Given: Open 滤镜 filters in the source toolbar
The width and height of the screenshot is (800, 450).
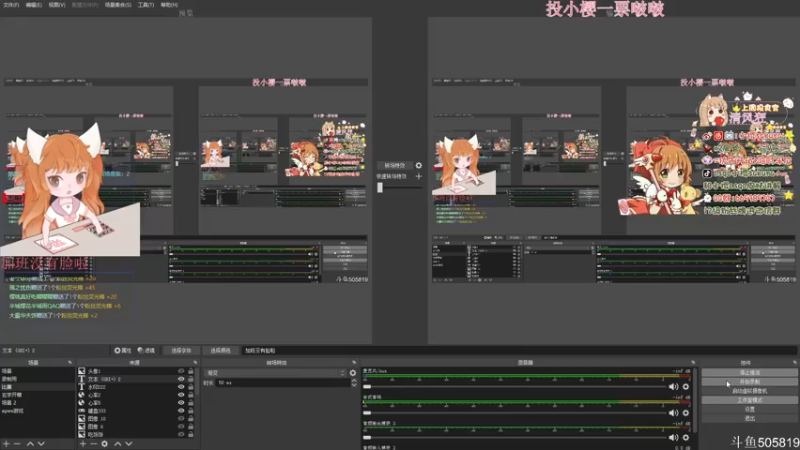Looking at the screenshot, I should coord(146,351).
